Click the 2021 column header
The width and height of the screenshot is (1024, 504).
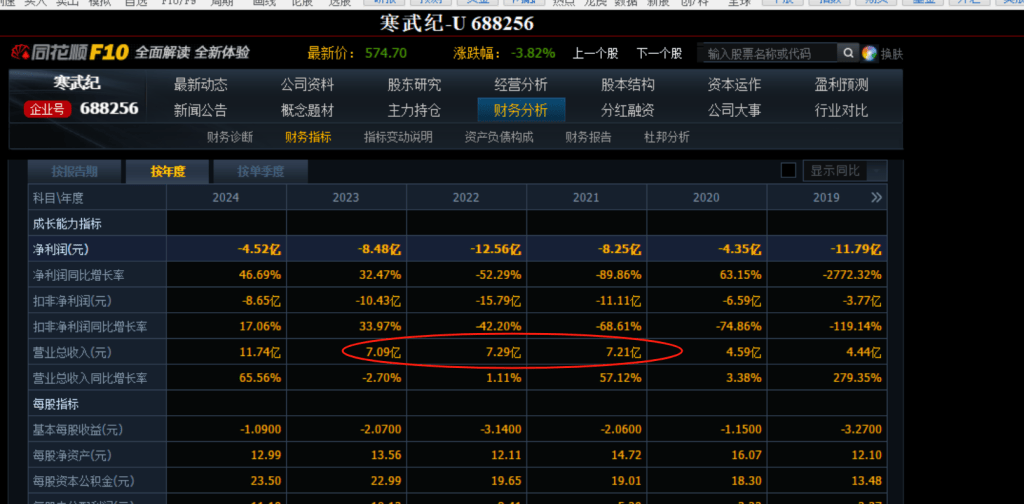(586, 197)
